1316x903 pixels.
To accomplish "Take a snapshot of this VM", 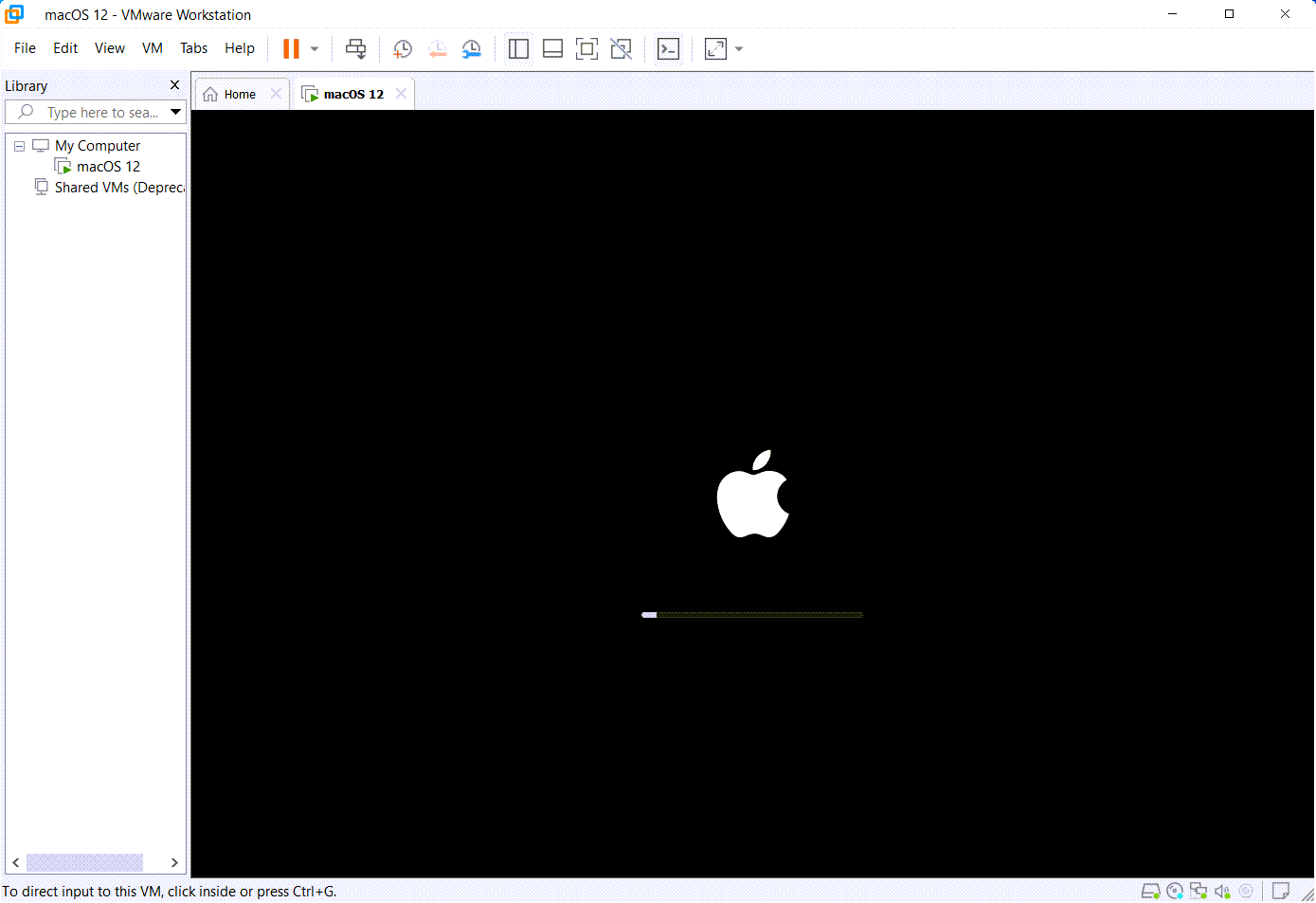I will point(403,49).
